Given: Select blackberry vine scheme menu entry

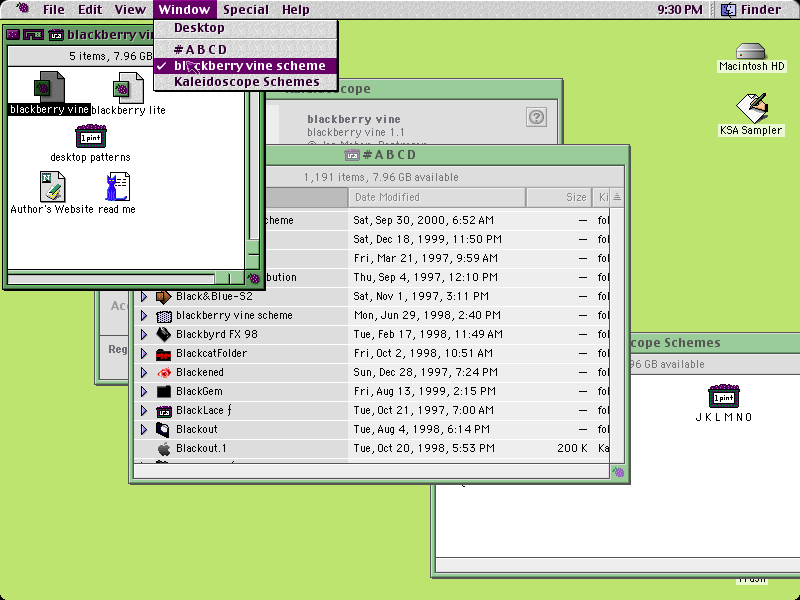Looking at the screenshot, I should tap(245, 65).
